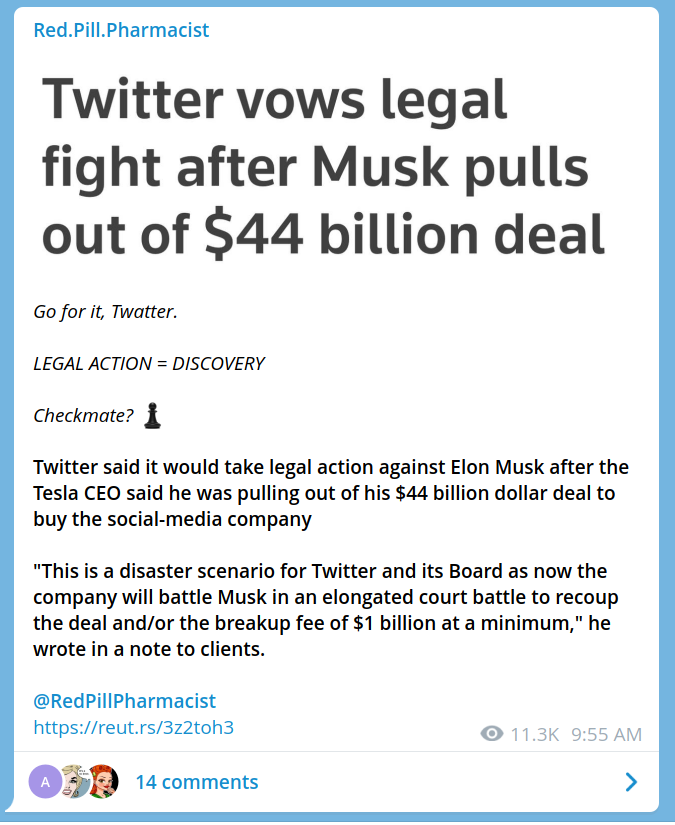Click the "$44 billion deal" headline line
This screenshot has width=675, height=825.
click(323, 232)
